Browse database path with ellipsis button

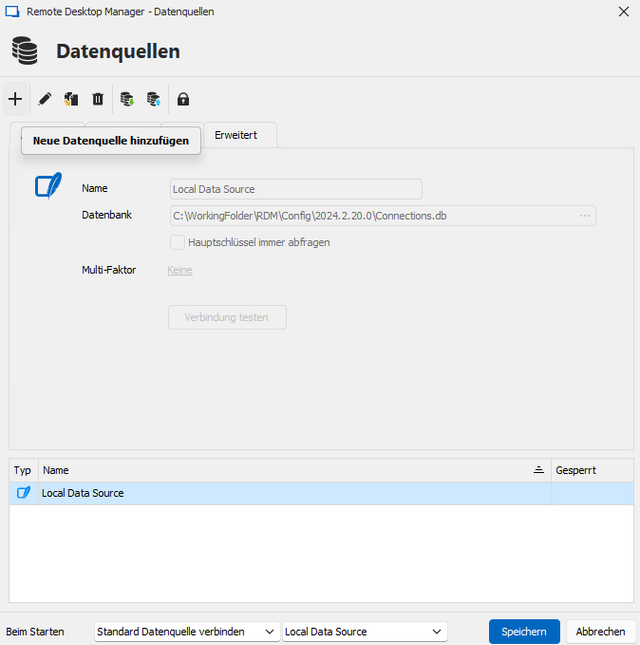[x=584, y=216]
